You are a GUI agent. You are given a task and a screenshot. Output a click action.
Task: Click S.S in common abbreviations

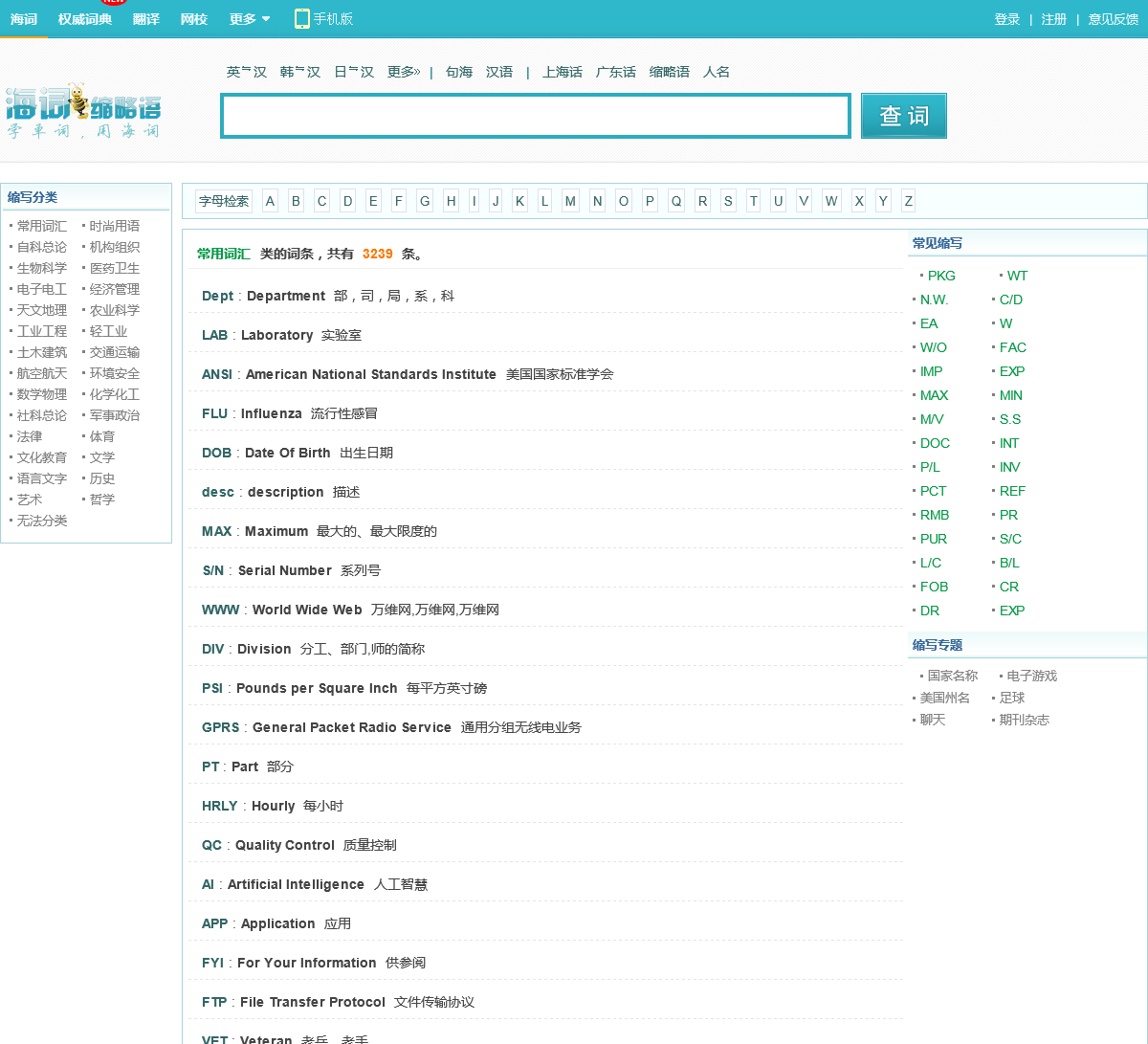click(x=1010, y=419)
